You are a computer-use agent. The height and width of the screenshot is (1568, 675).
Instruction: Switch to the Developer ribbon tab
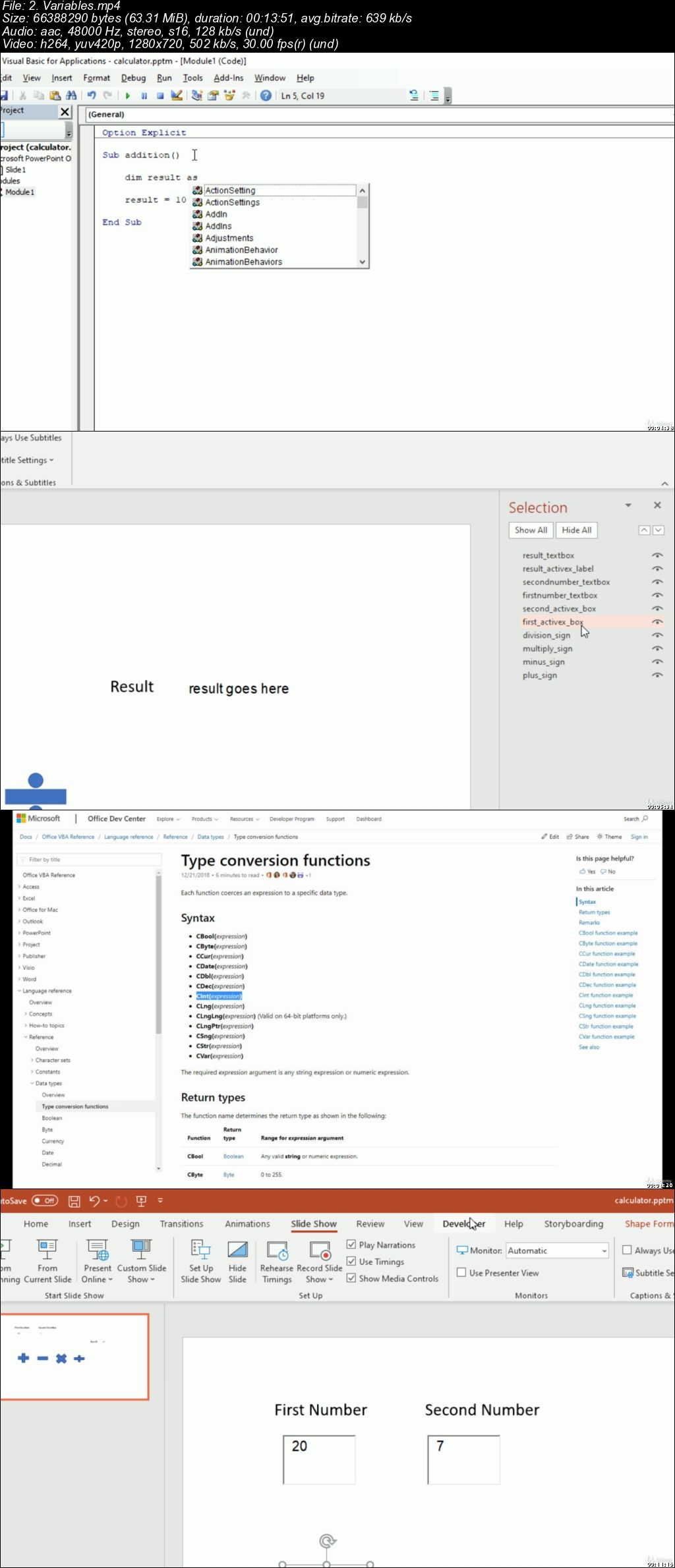pos(464,1223)
